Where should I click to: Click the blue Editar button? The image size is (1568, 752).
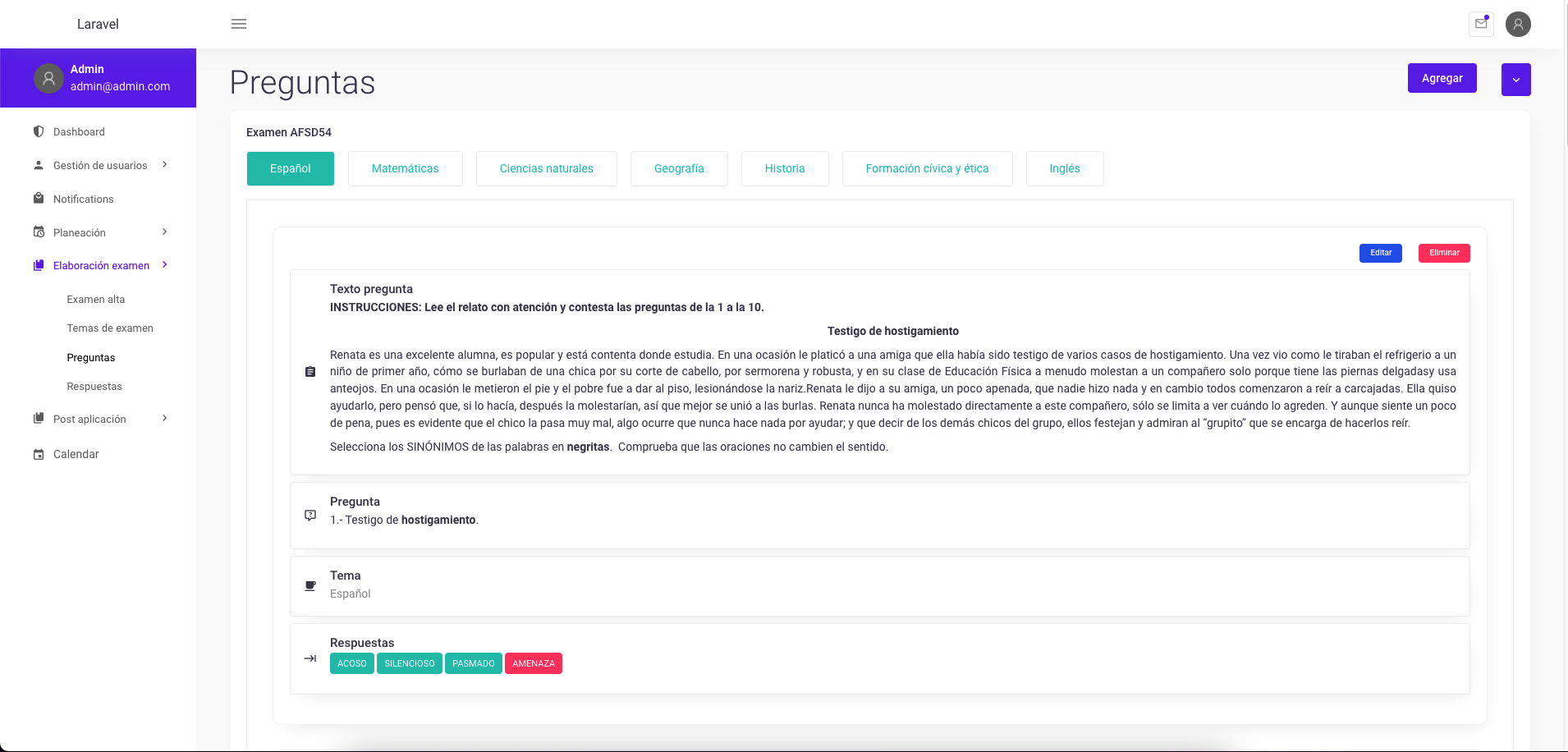point(1380,253)
